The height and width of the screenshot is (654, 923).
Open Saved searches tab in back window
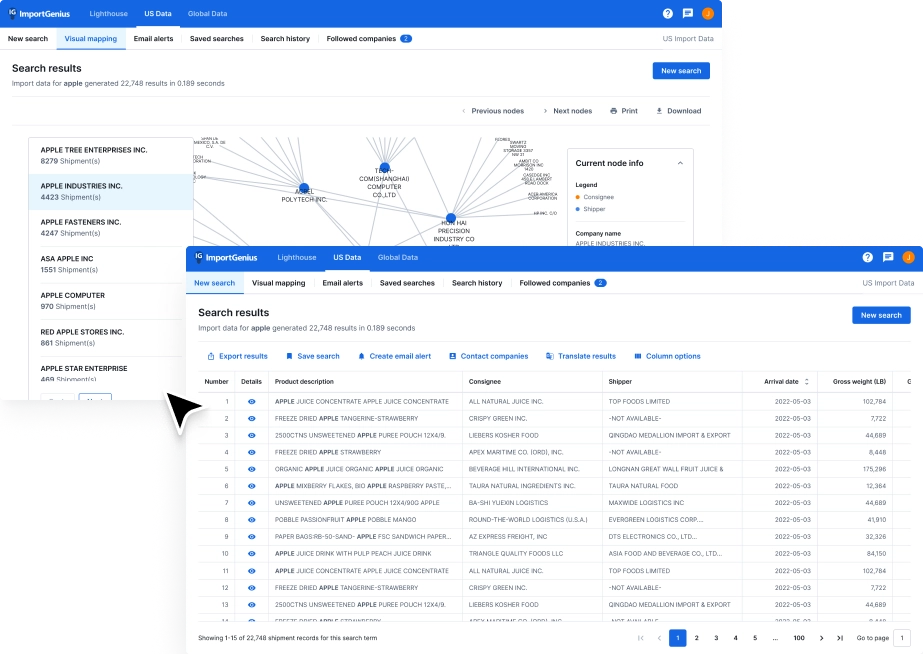tap(217, 39)
